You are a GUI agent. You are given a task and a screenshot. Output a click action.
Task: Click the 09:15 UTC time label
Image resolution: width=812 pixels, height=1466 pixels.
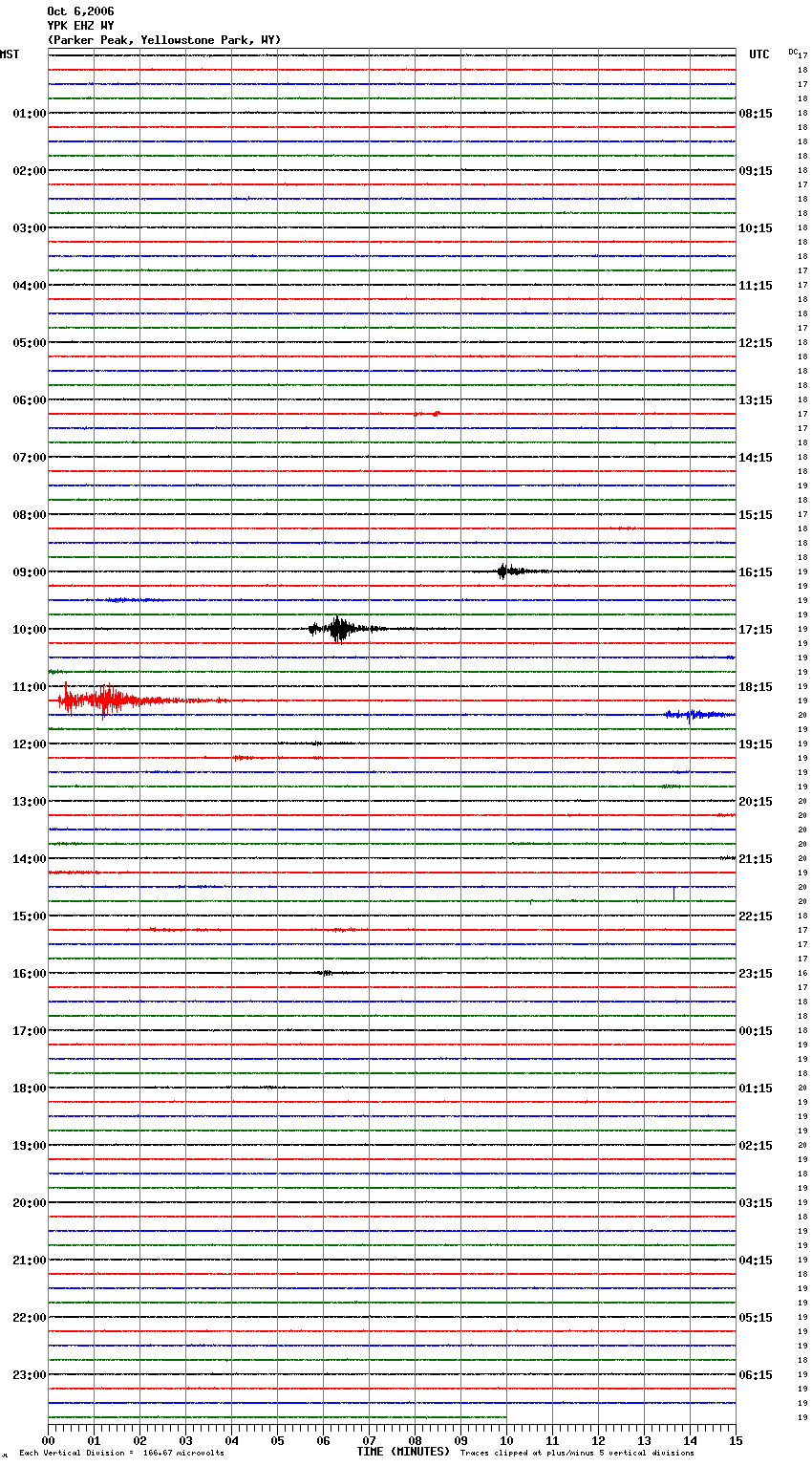[756, 171]
